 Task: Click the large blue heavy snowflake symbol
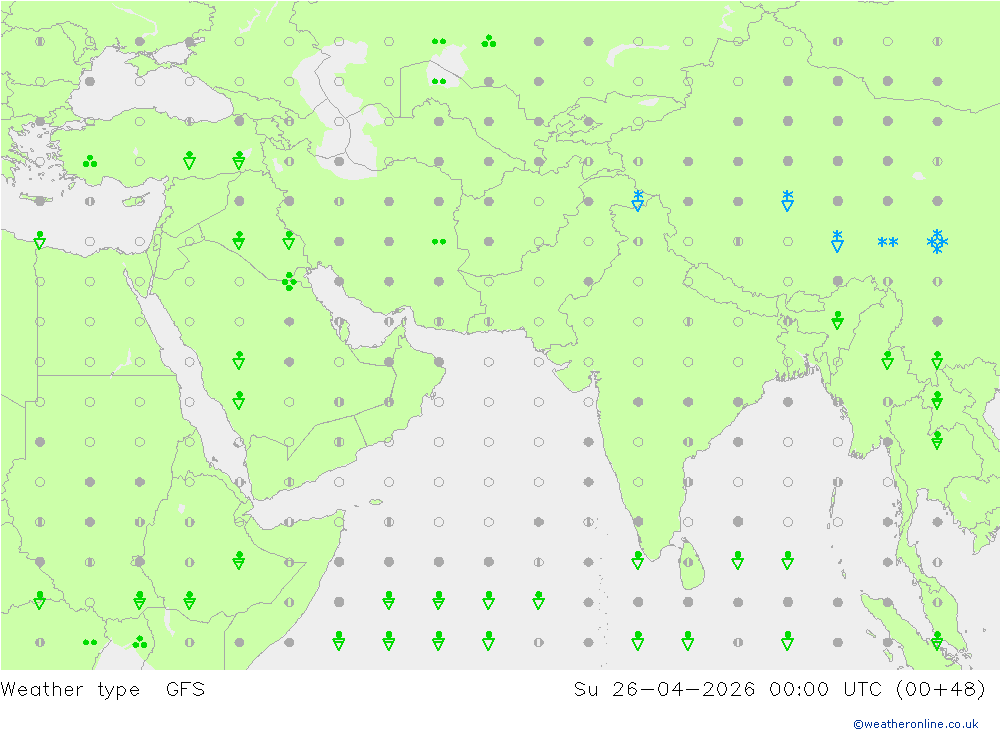click(937, 242)
